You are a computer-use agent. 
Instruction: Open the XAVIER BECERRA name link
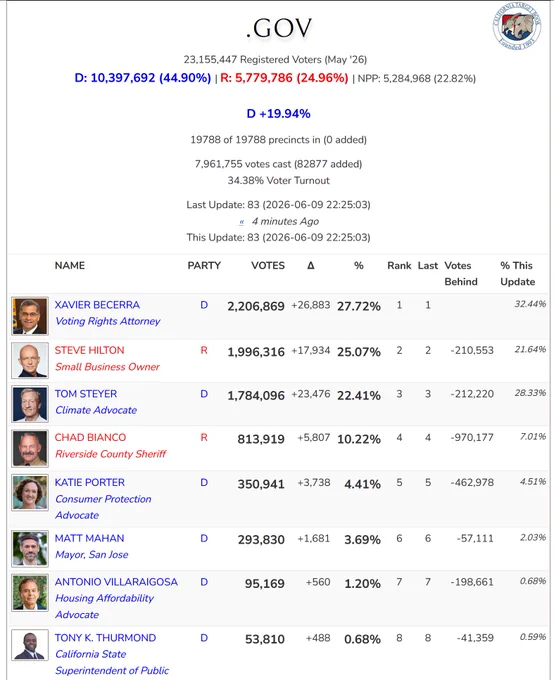(97, 305)
